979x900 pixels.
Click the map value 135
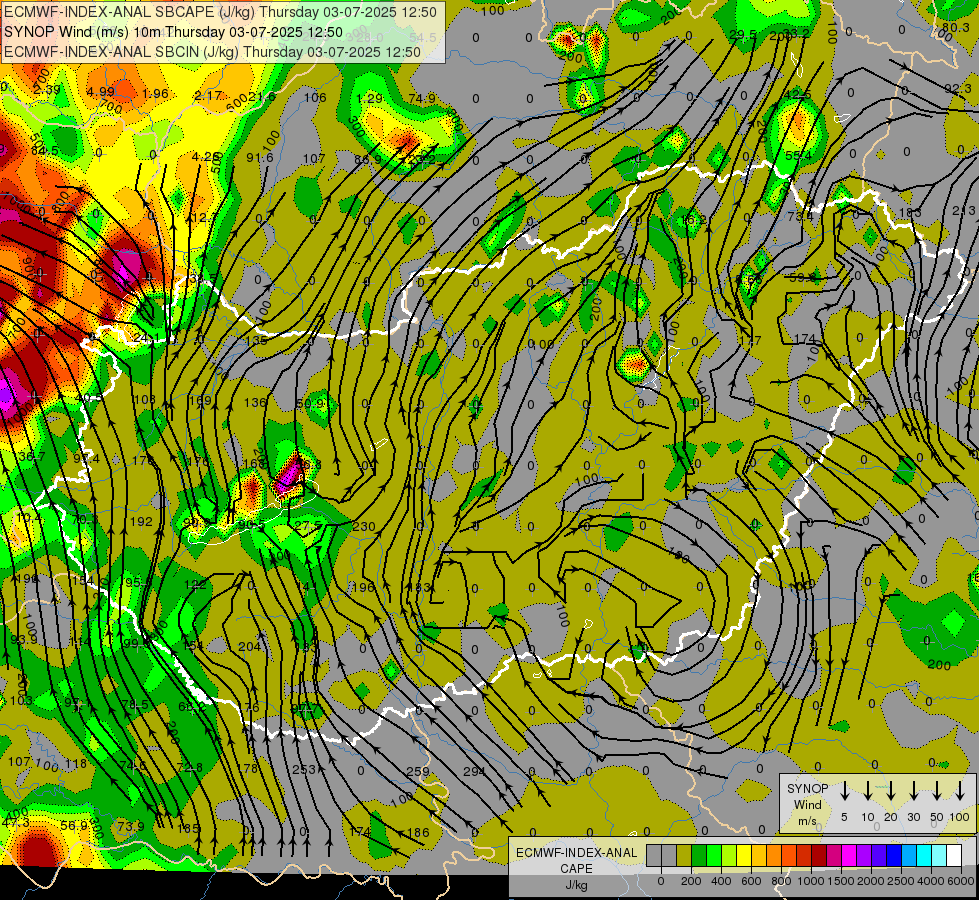(x=256, y=341)
